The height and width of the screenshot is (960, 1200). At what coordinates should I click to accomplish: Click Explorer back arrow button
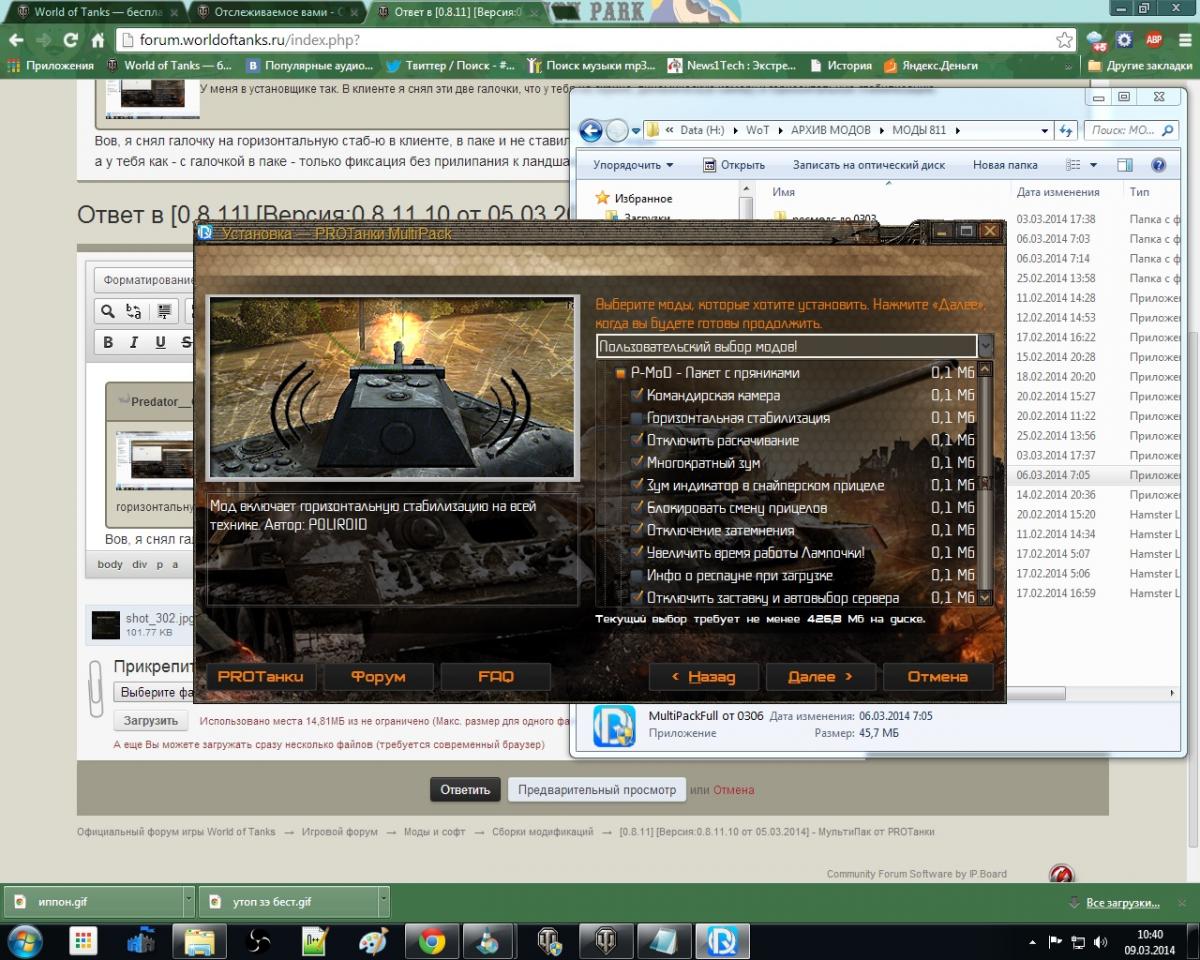(x=591, y=130)
